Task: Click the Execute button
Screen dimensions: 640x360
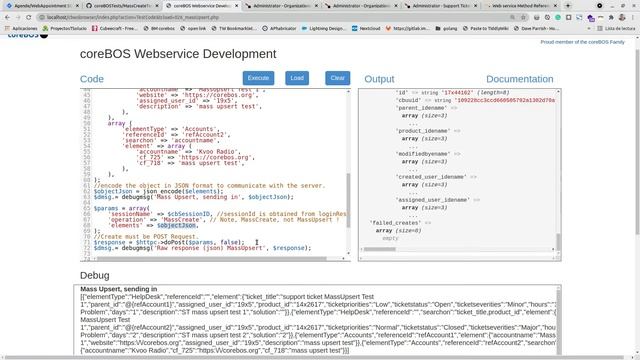Action: 258,78
